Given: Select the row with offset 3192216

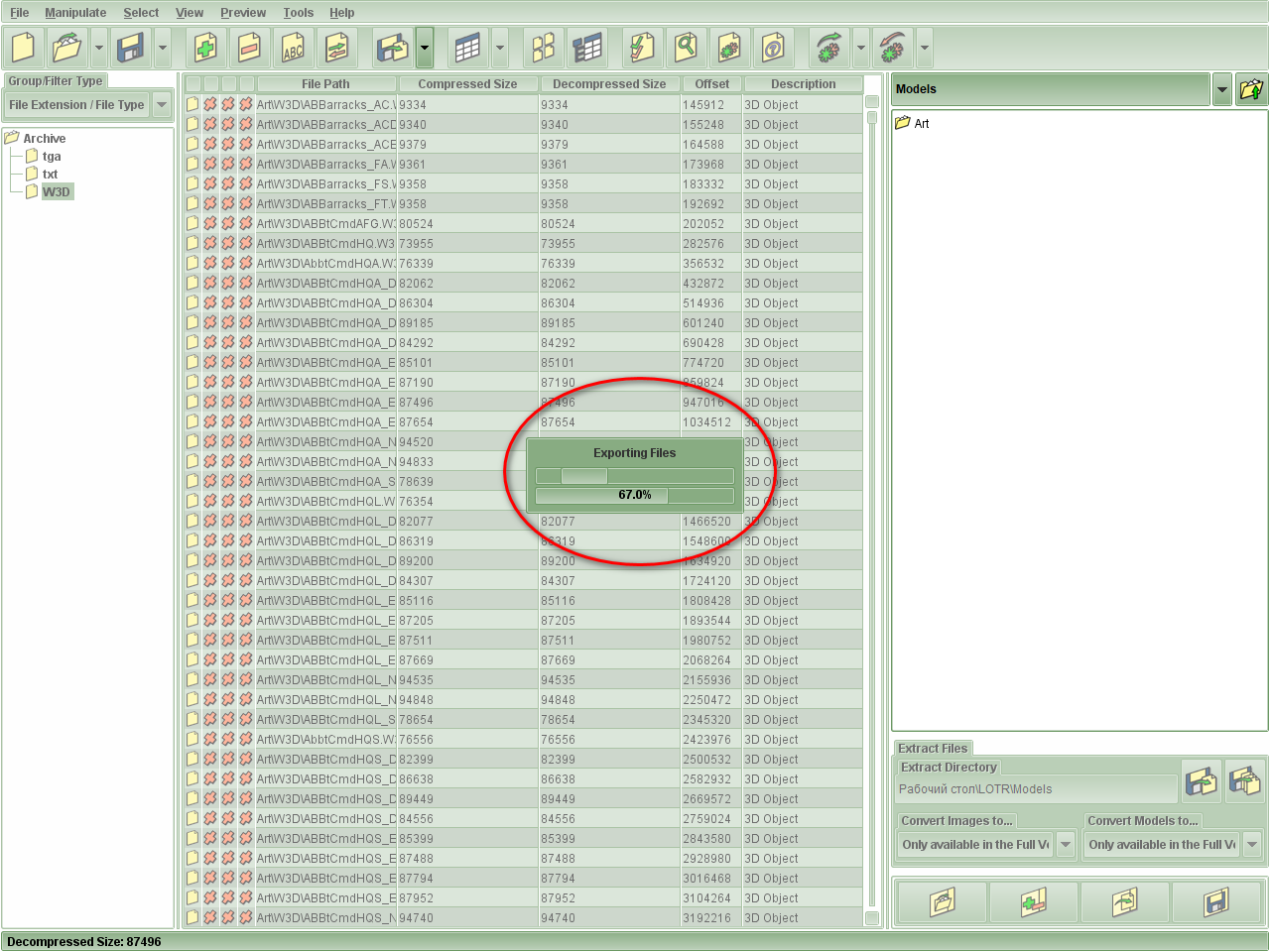Looking at the screenshot, I should [524, 918].
